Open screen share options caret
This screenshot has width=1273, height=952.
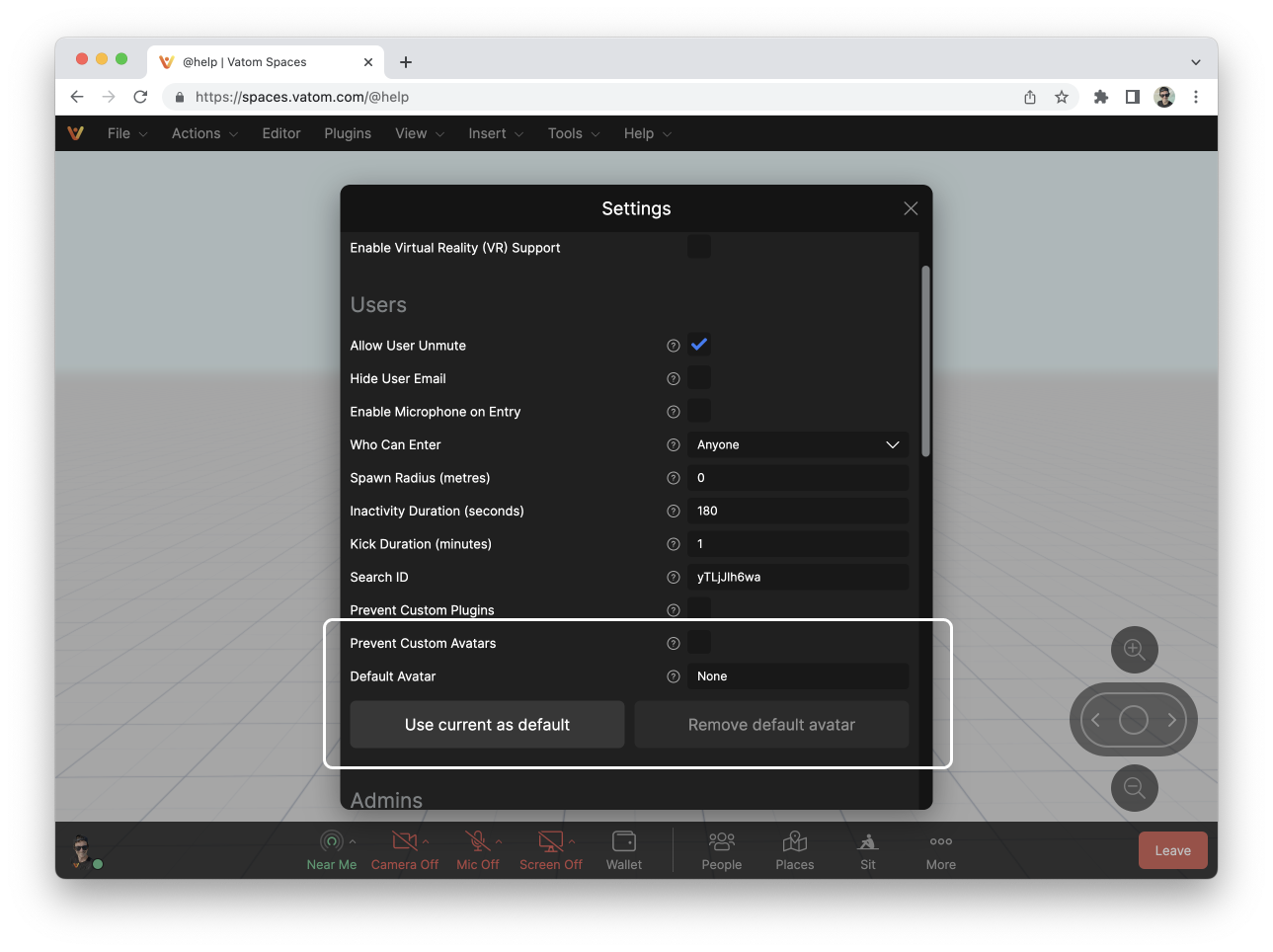(572, 841)
